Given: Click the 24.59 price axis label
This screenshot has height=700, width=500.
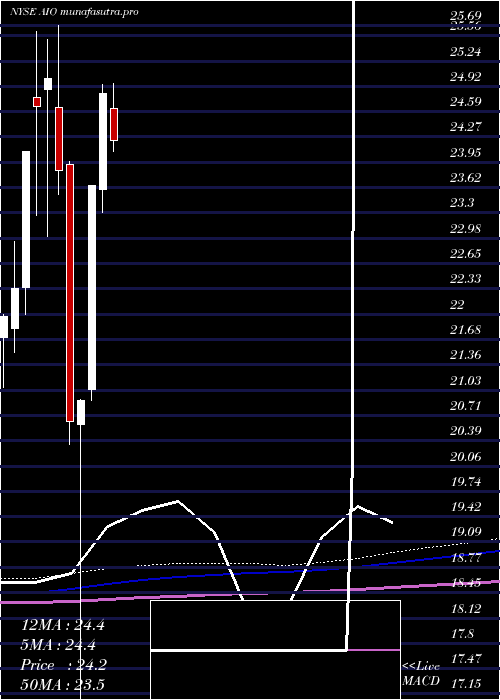Looking at the screenshot, I should click(x=466, y=102).
